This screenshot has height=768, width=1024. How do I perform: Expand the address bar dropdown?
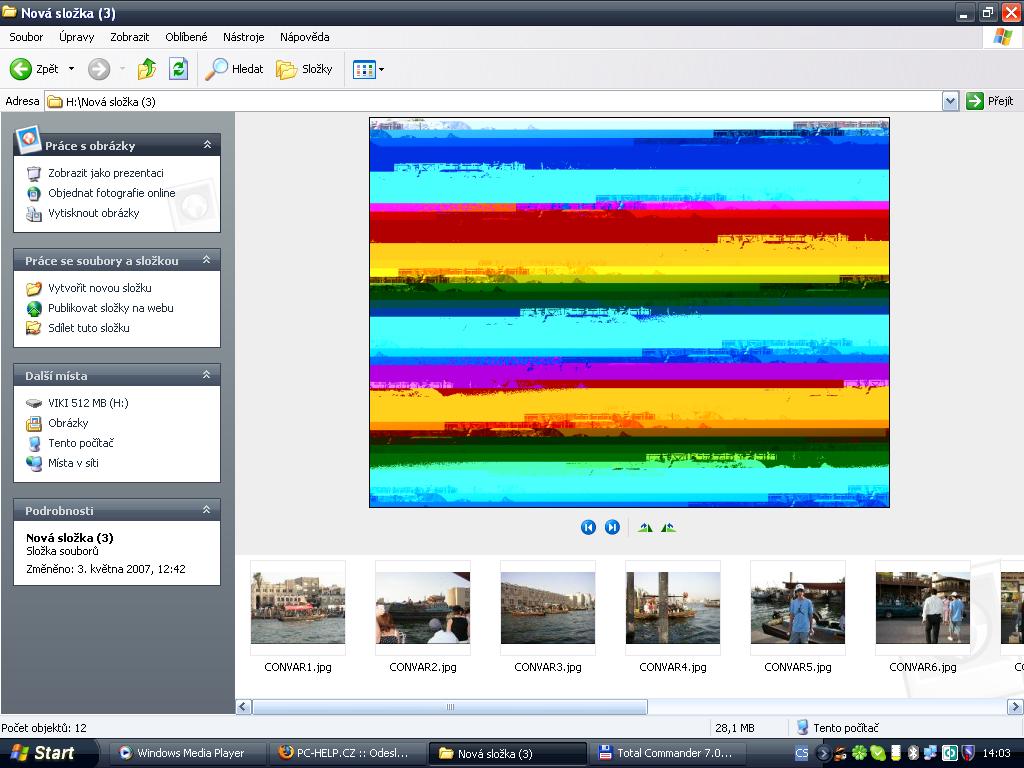pos(950,101)
